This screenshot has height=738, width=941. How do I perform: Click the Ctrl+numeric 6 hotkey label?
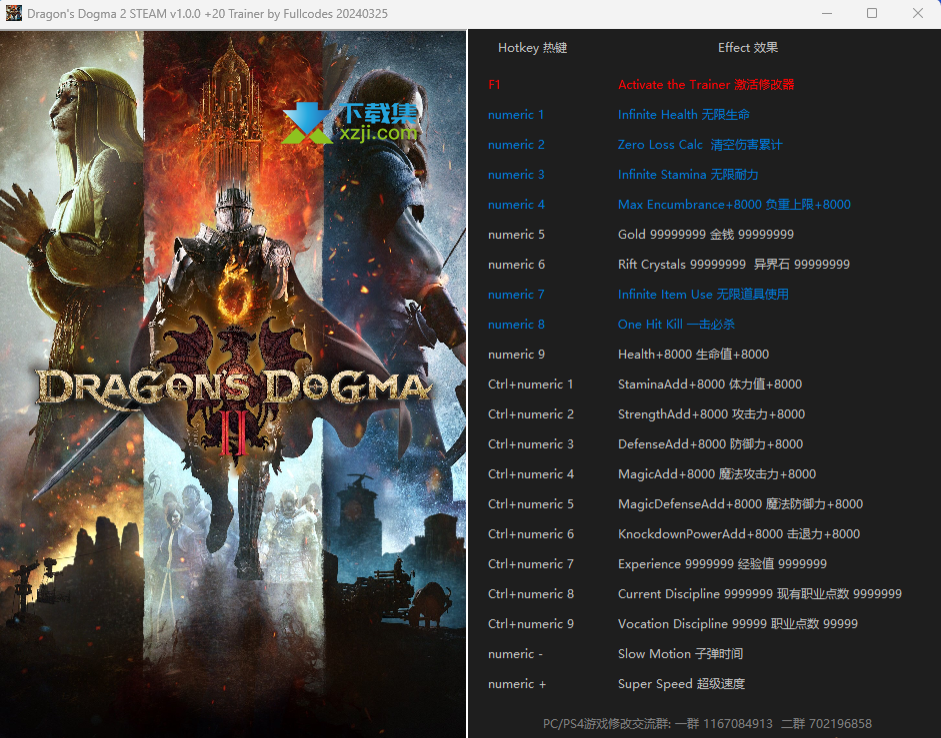point(531,535)
